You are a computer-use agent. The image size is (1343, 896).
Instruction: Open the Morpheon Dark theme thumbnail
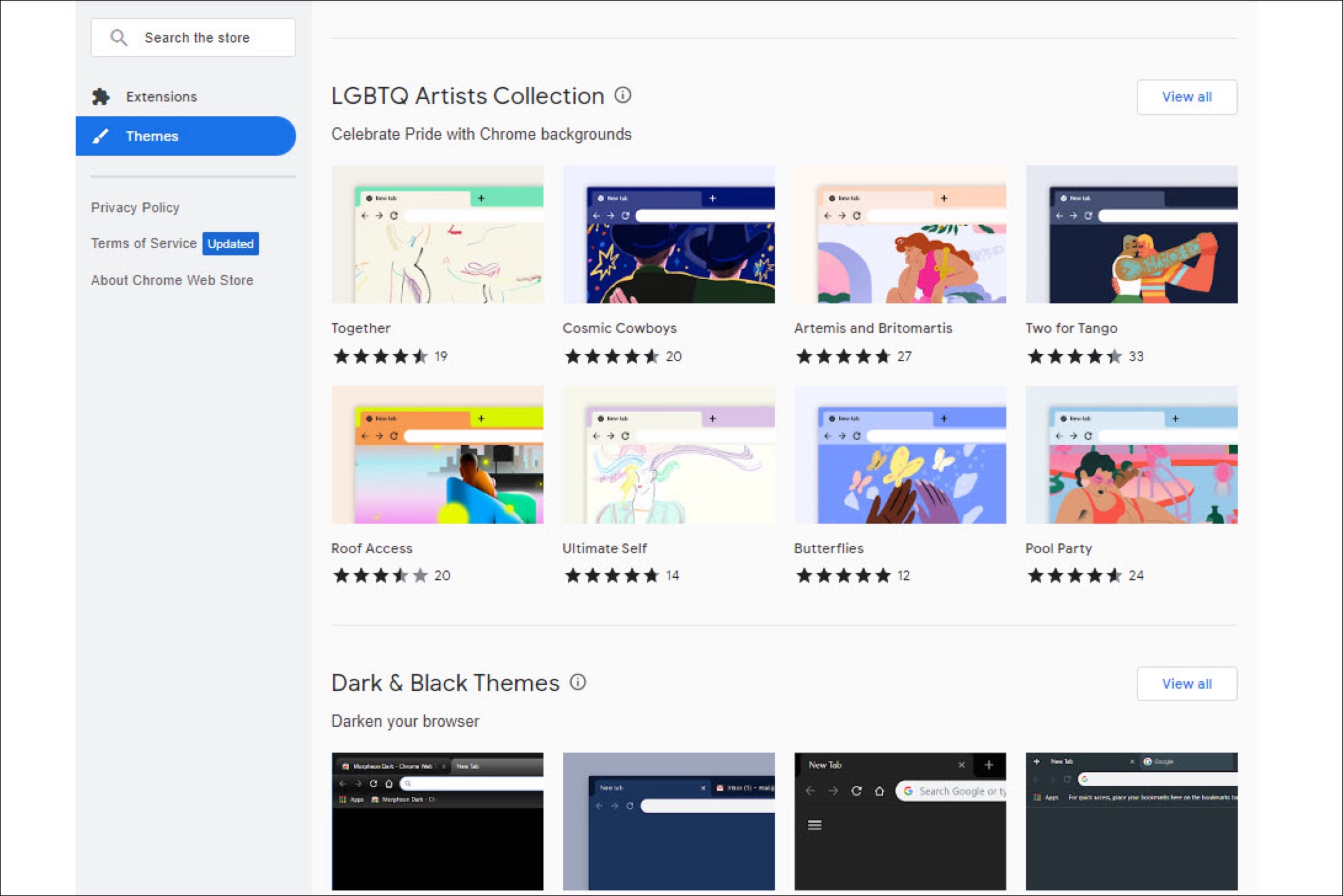click(x=438, y=822)
